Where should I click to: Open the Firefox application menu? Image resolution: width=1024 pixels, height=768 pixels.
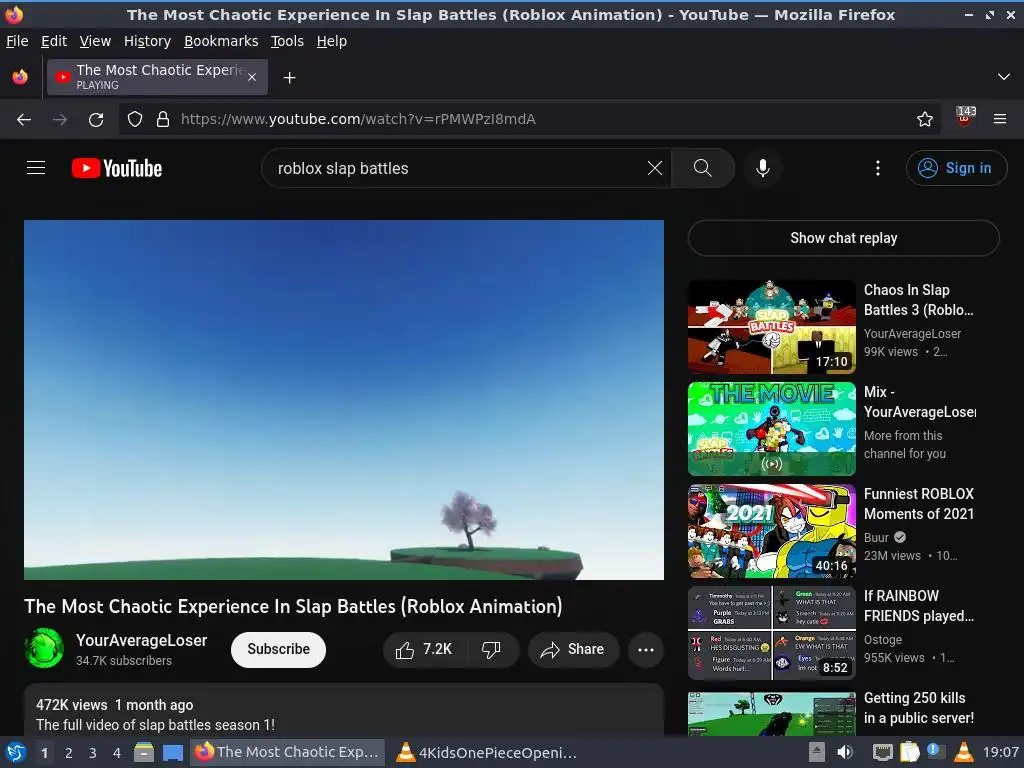coord(1000,119)
